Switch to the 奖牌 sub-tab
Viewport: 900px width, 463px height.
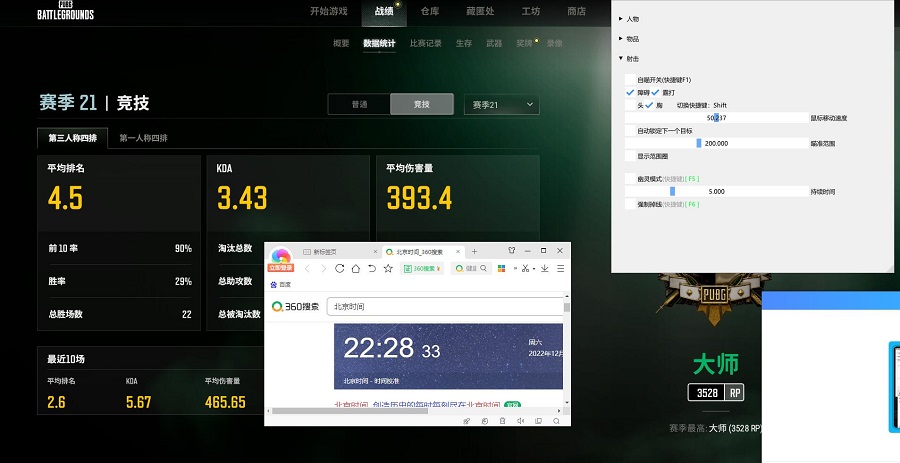(x=524, y=43)
